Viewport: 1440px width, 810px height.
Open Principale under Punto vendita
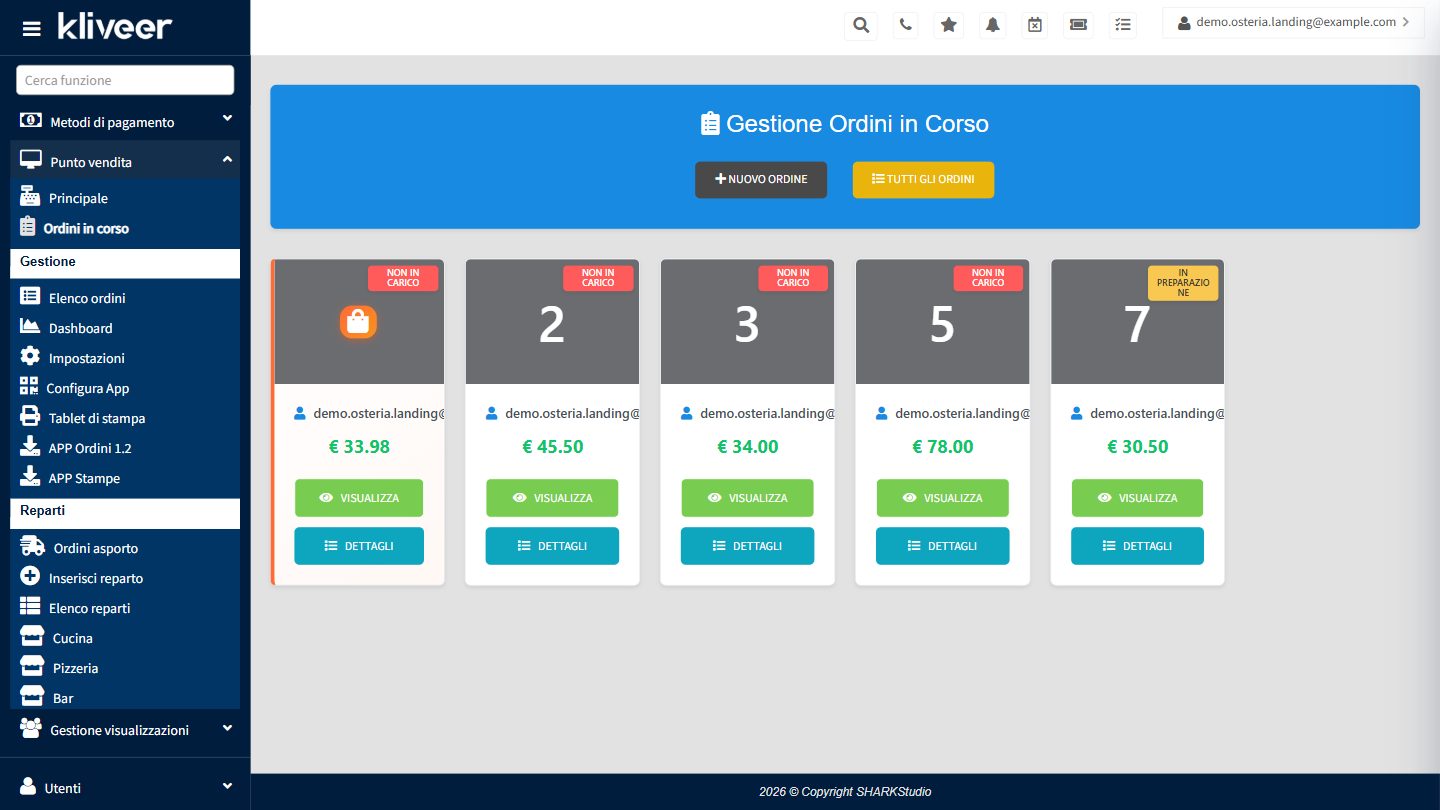click(125, 198)
